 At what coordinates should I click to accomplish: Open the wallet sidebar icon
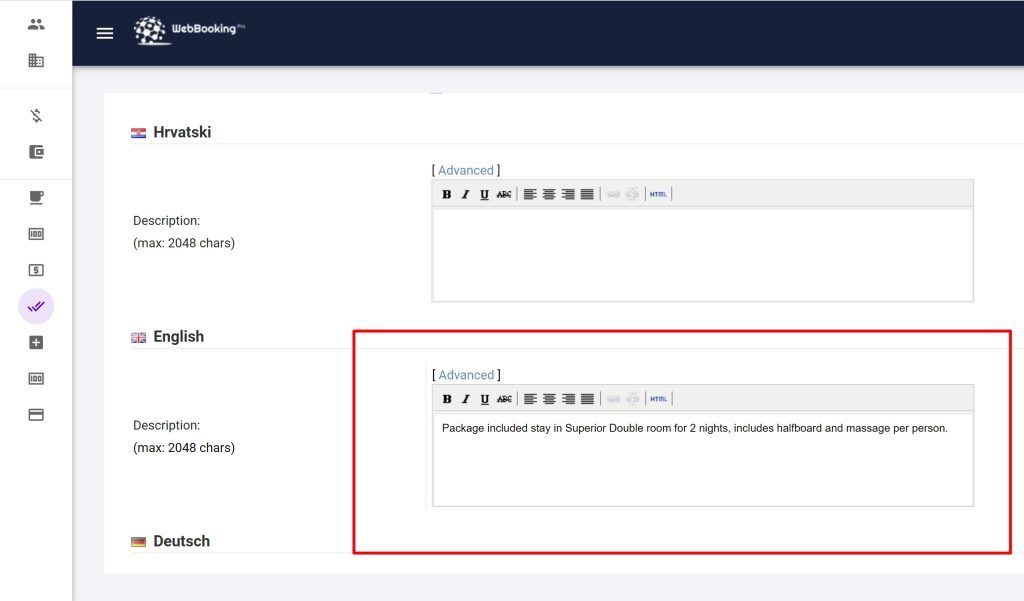click(x=36, y=152)
